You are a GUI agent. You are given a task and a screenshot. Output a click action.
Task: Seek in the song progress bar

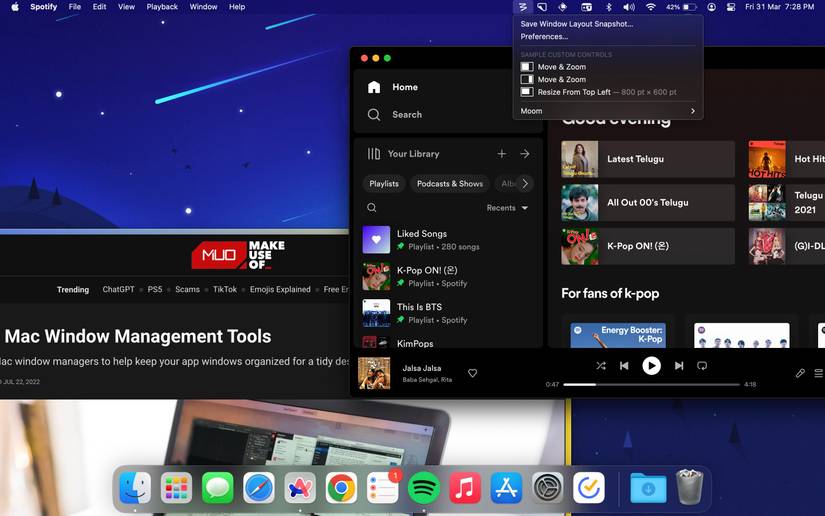coord(651,385)
